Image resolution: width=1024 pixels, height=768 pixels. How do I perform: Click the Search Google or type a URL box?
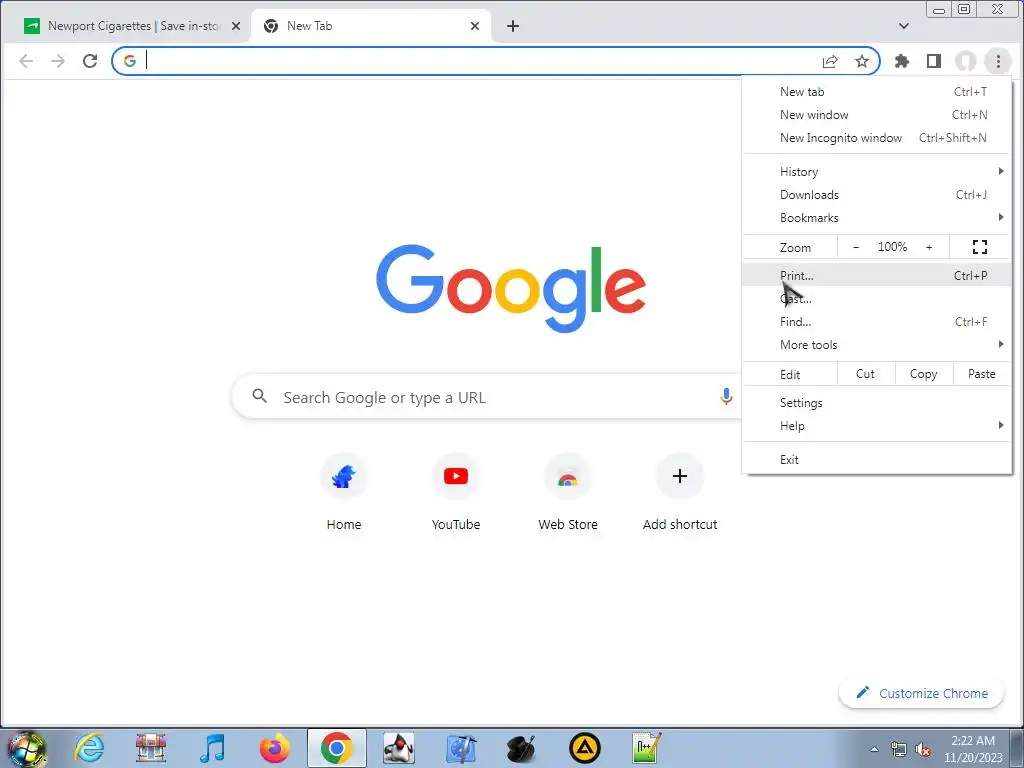click(486, 396)
